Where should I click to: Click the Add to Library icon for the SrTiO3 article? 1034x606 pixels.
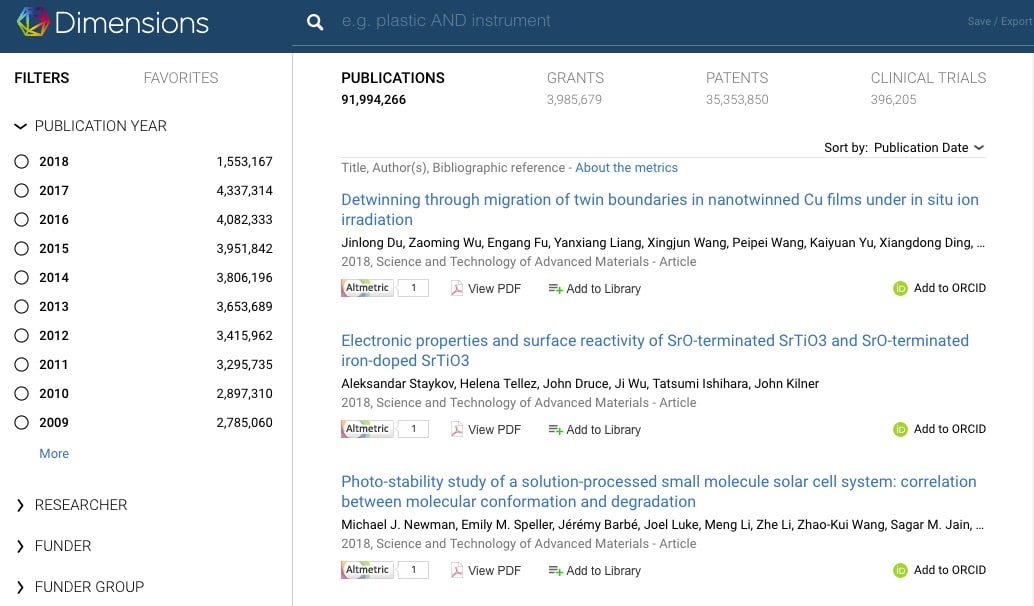click(x=556, y=430)
